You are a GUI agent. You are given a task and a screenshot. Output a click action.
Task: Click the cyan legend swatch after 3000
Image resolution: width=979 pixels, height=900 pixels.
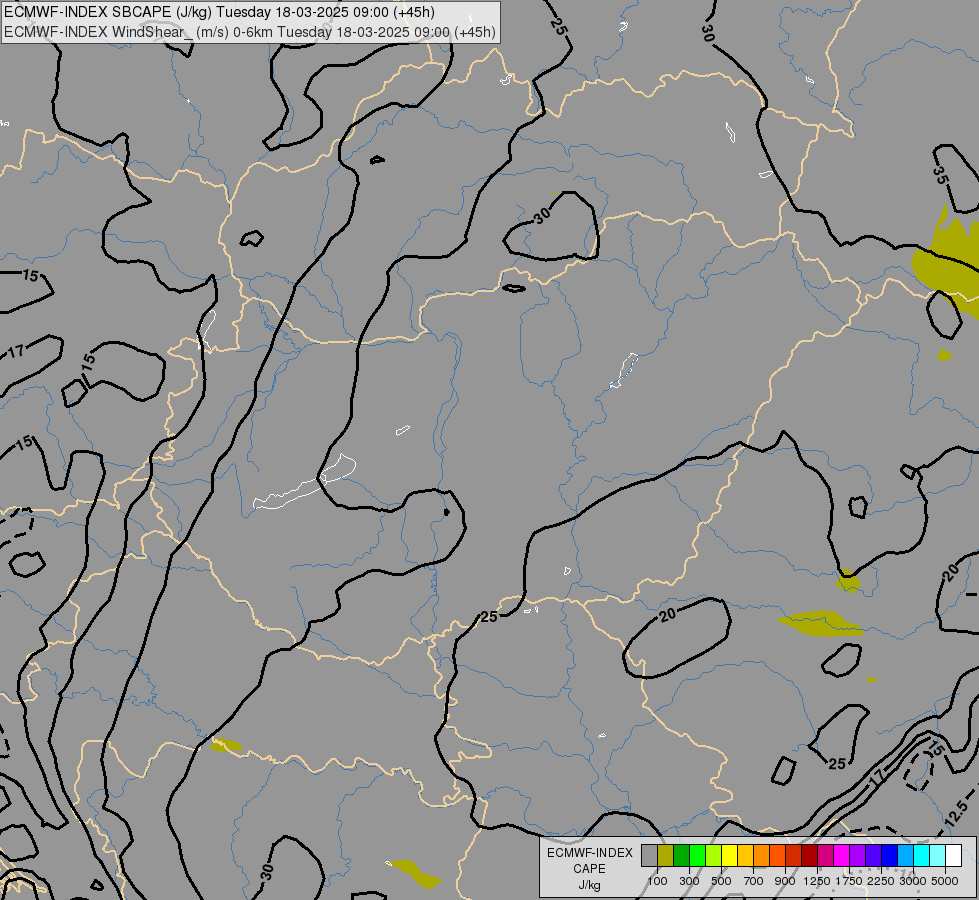(x=922, y=855)
